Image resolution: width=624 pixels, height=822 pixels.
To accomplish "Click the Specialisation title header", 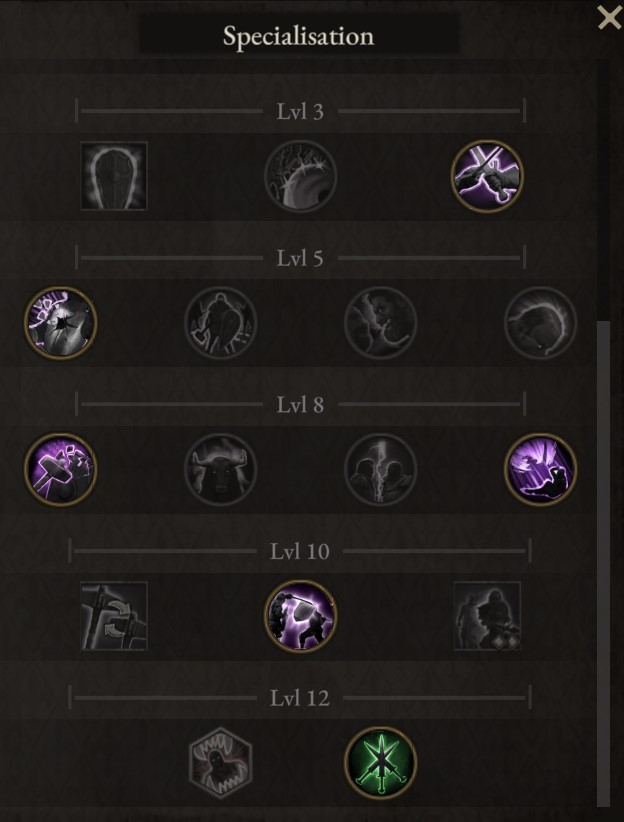I will point(298,36).
